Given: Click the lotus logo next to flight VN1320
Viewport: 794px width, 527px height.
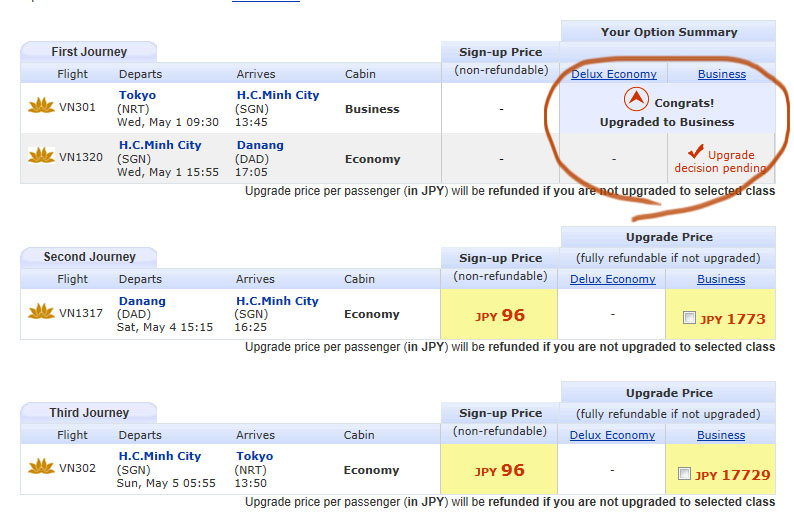Looking at the screenshot, I should [x=41, y=155].
